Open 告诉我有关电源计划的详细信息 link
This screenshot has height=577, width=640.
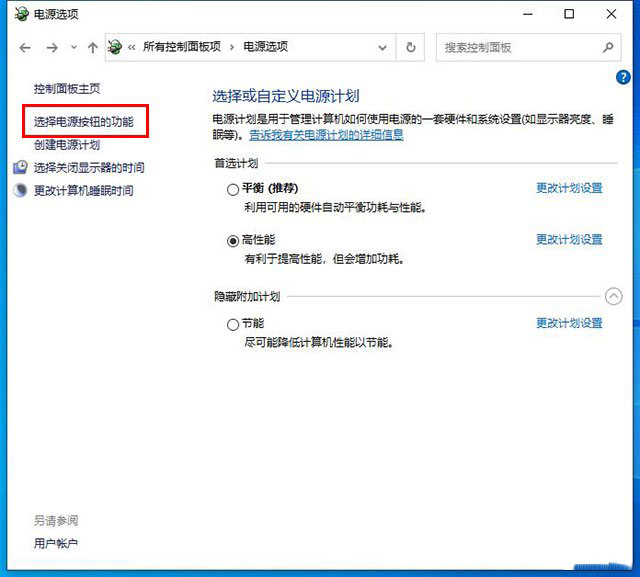coord(327,135)
